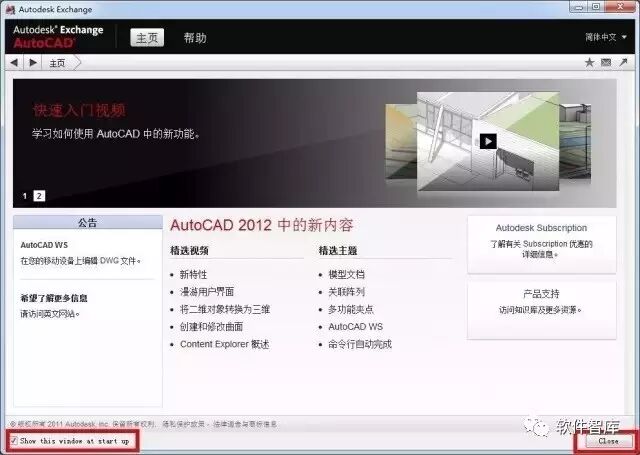640x455 pixels.
Task: Click the window close button in title bar
Action: coord(620,6)
